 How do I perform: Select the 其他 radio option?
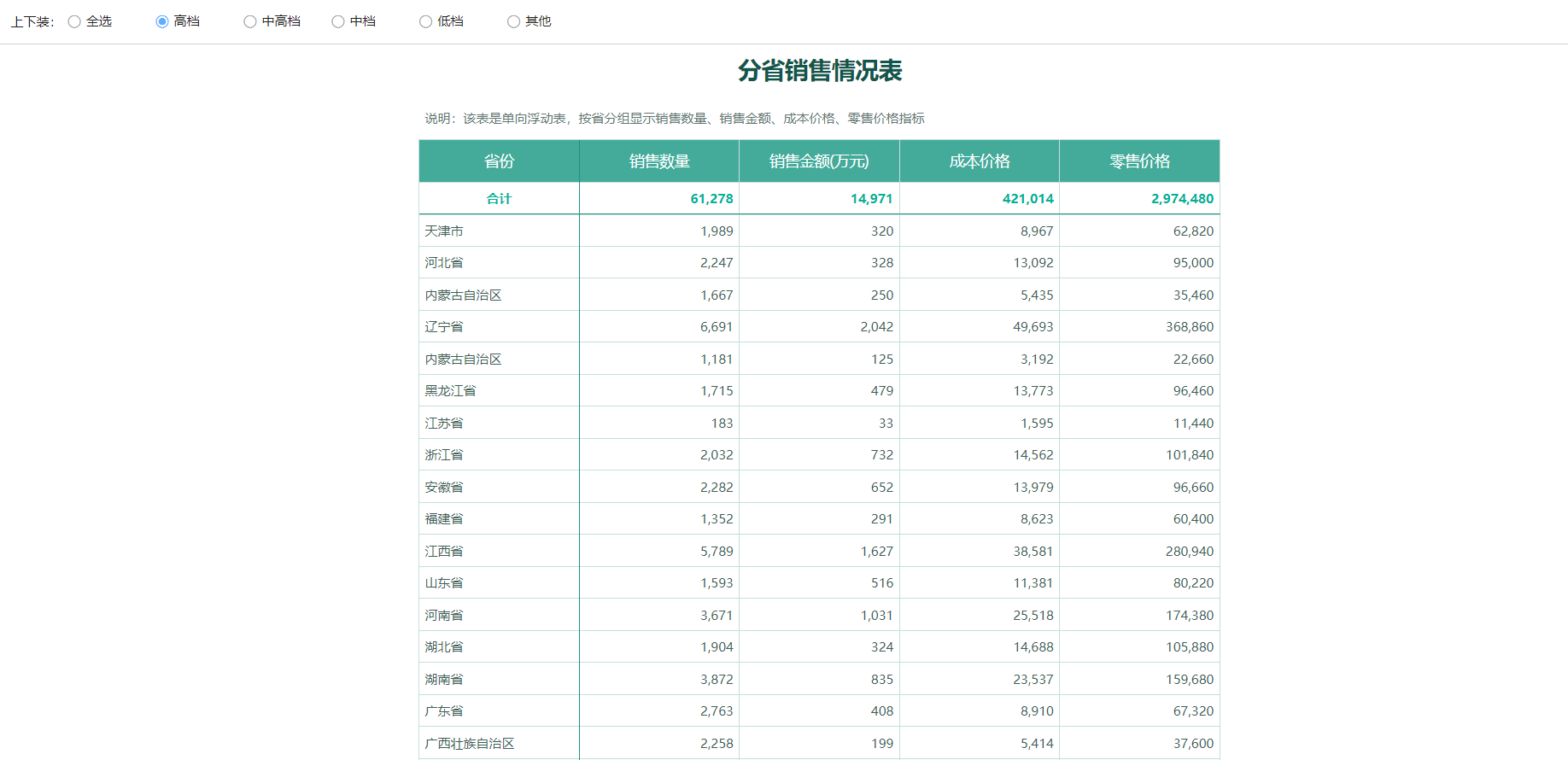pyautogui.click(x=514, y=21)
